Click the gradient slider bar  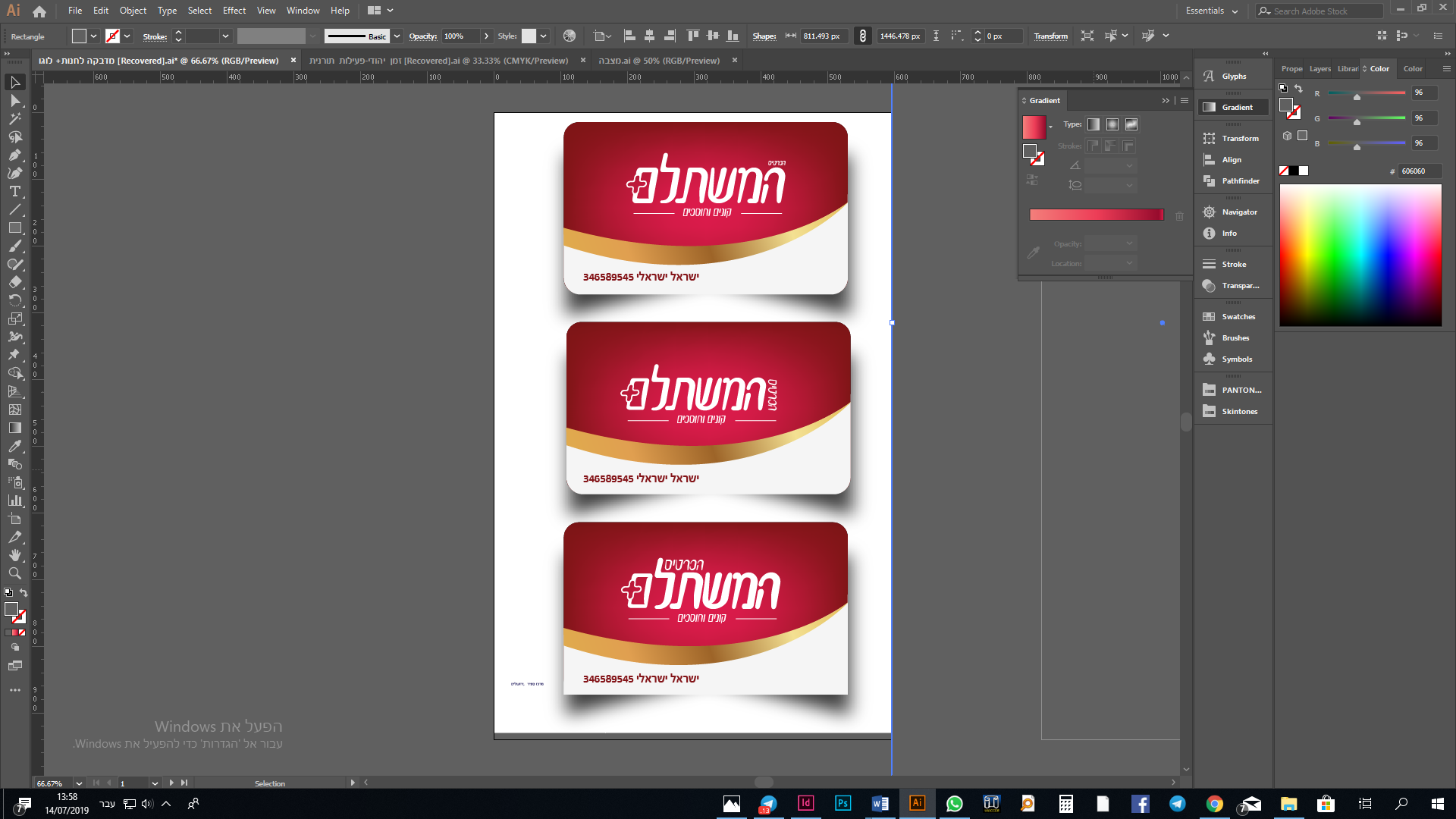coord(1096,215)
